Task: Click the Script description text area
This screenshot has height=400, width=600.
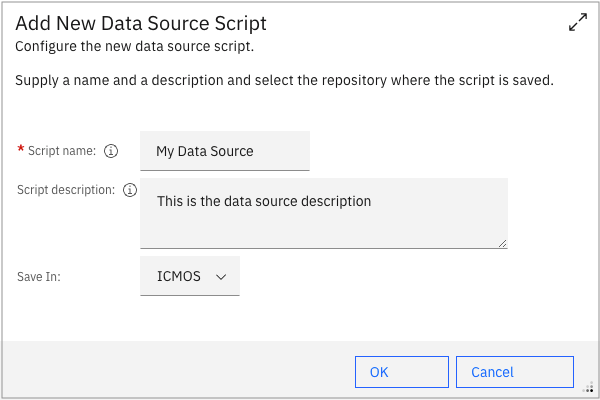Action: [x=324, y=213]
